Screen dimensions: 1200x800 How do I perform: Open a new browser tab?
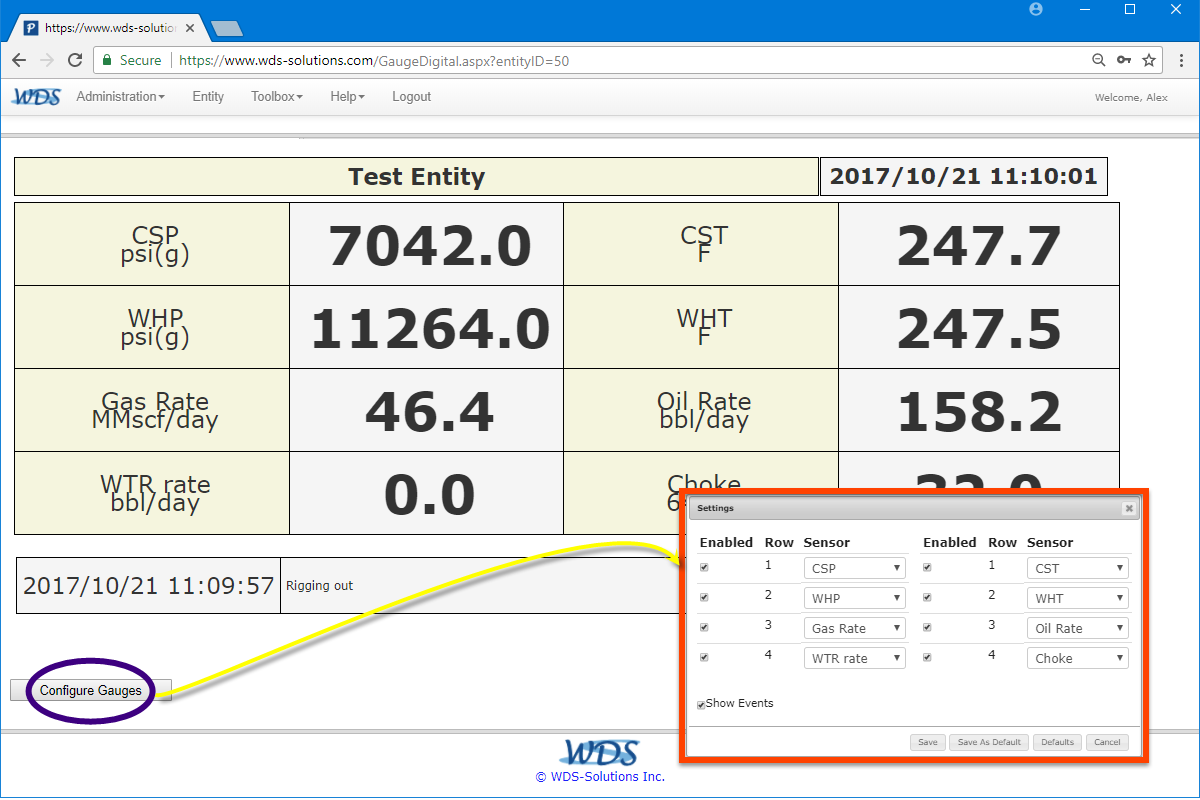[227, 29]
